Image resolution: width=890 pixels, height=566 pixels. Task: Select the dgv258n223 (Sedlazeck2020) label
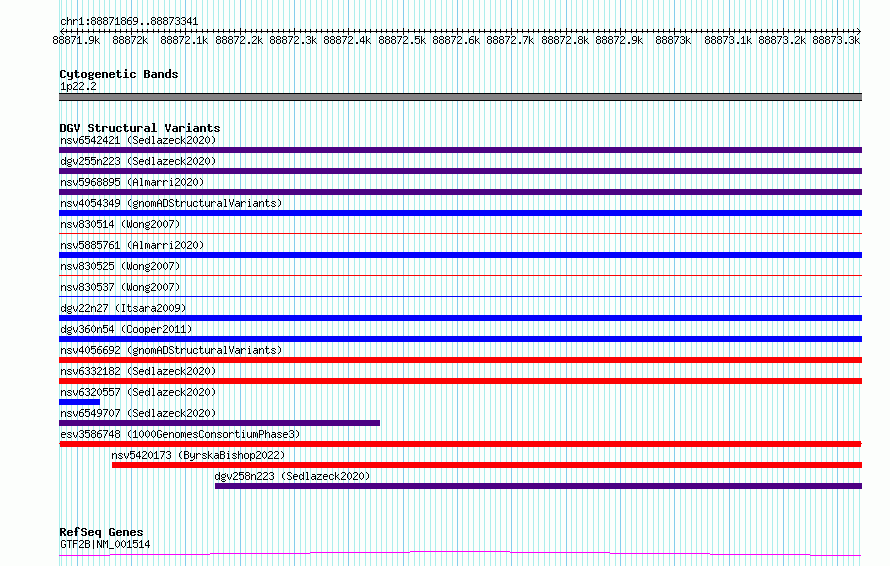292,476
